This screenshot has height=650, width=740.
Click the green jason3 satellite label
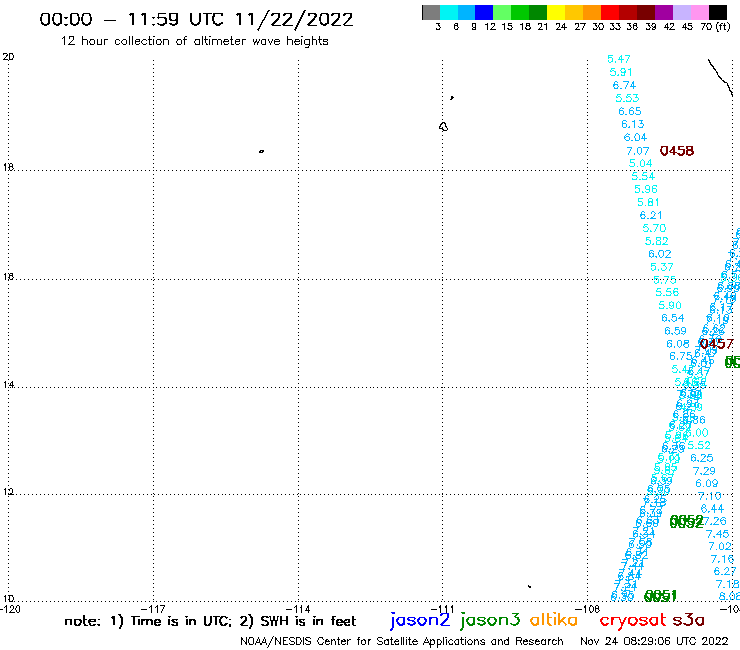click(x=490, y=621)
